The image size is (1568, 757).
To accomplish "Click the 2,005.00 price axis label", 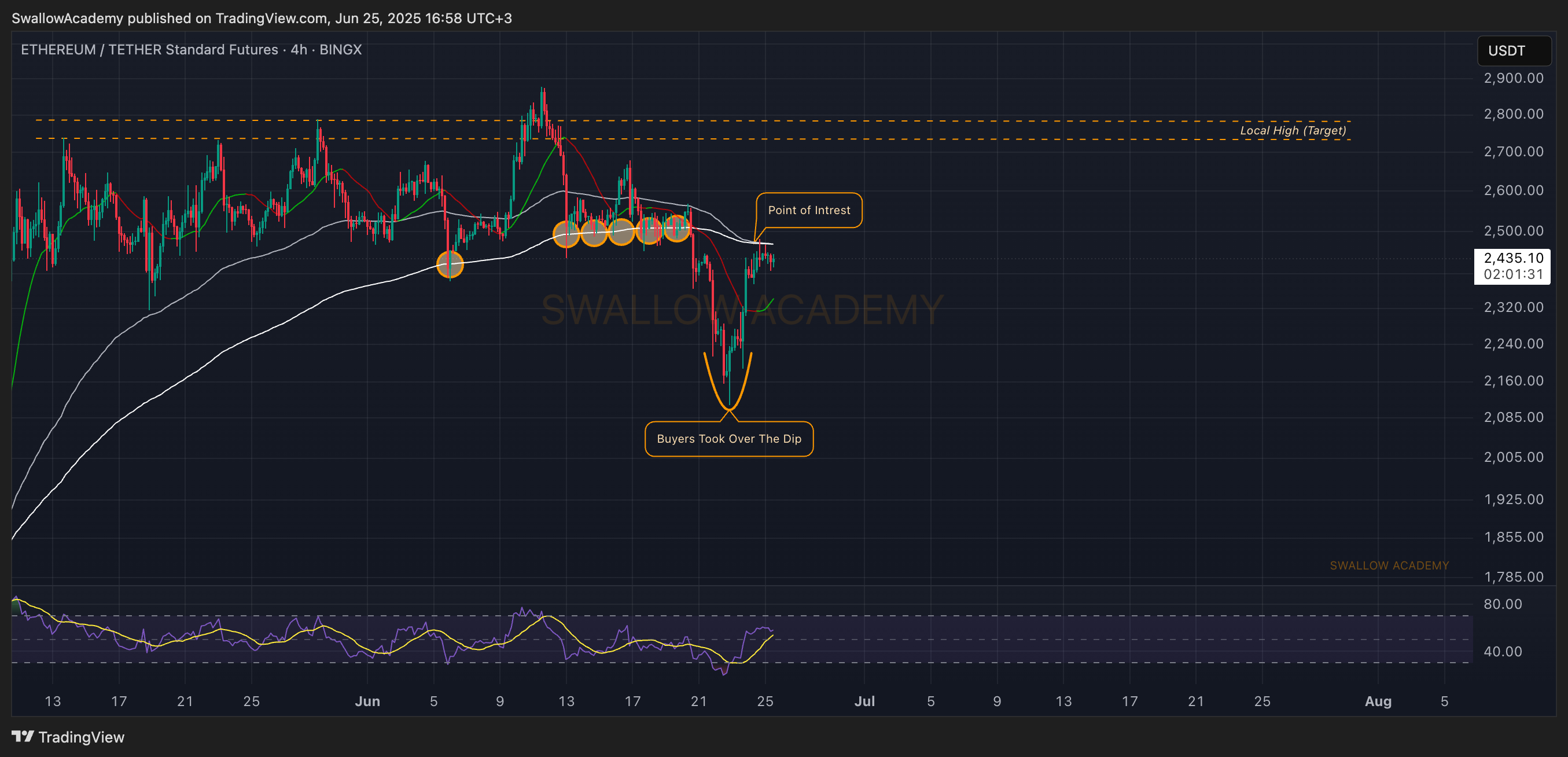I will point(1513,457).
